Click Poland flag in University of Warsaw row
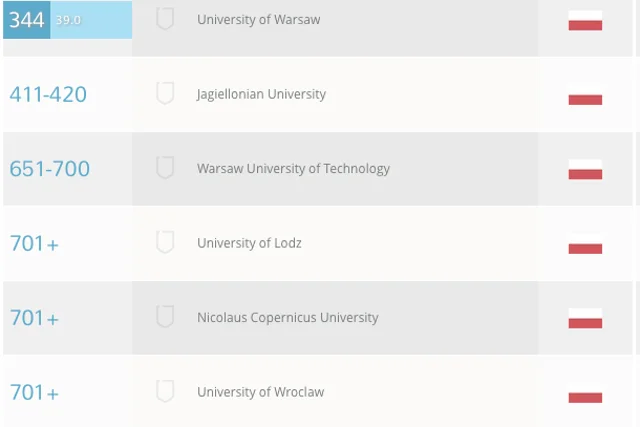The width and height of the screenshot is (640, 427). [x=585, y=20]
